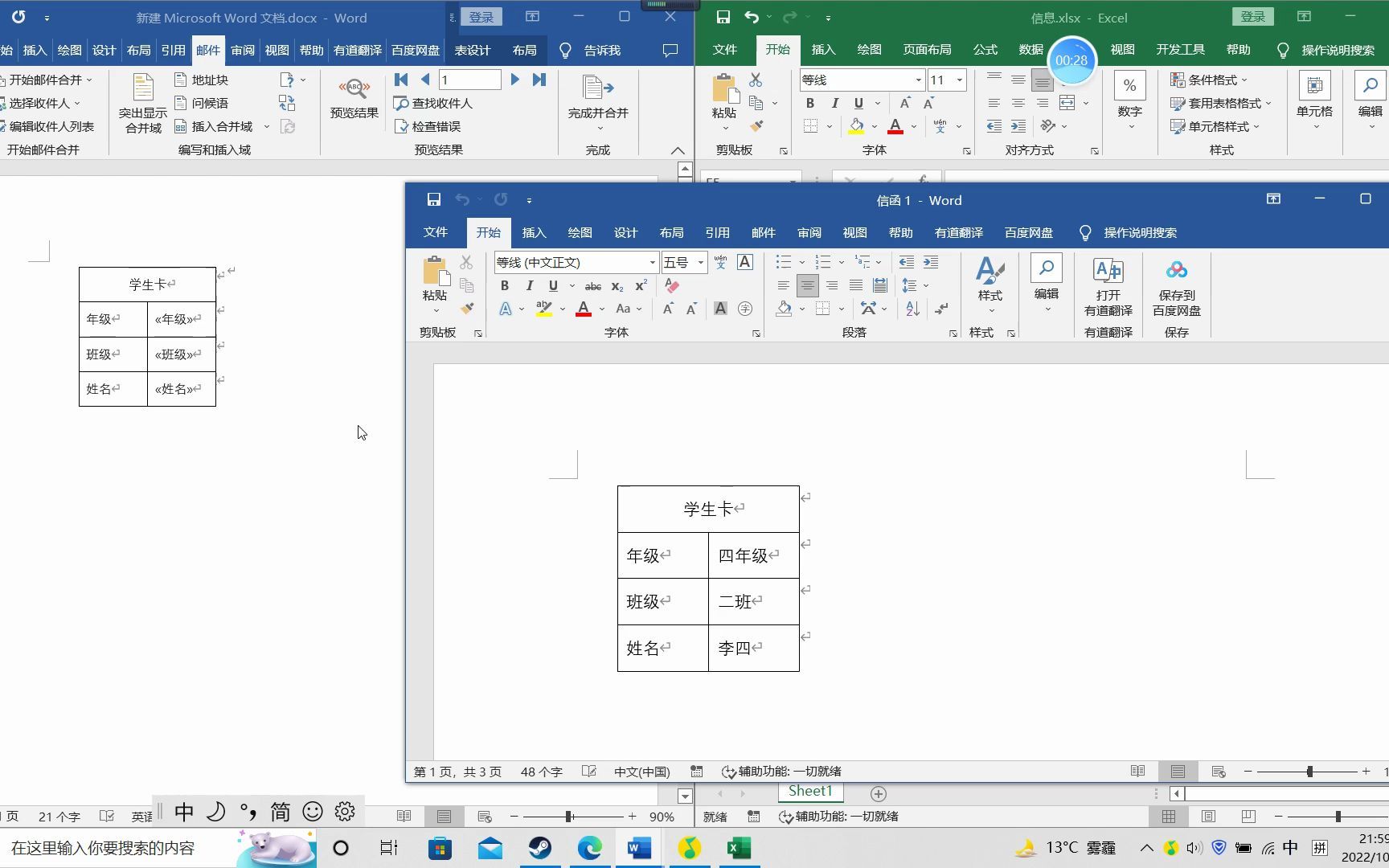Switch to the 邮件 tab in 信函1 Word
This screenshot has width=1389, height=868.
762,232
